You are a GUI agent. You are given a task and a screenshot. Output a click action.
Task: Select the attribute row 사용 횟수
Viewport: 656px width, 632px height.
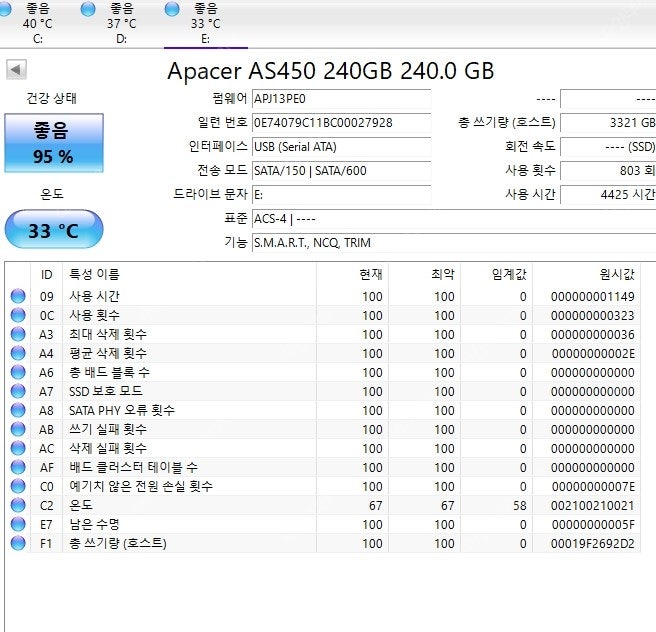click(323, 315)
